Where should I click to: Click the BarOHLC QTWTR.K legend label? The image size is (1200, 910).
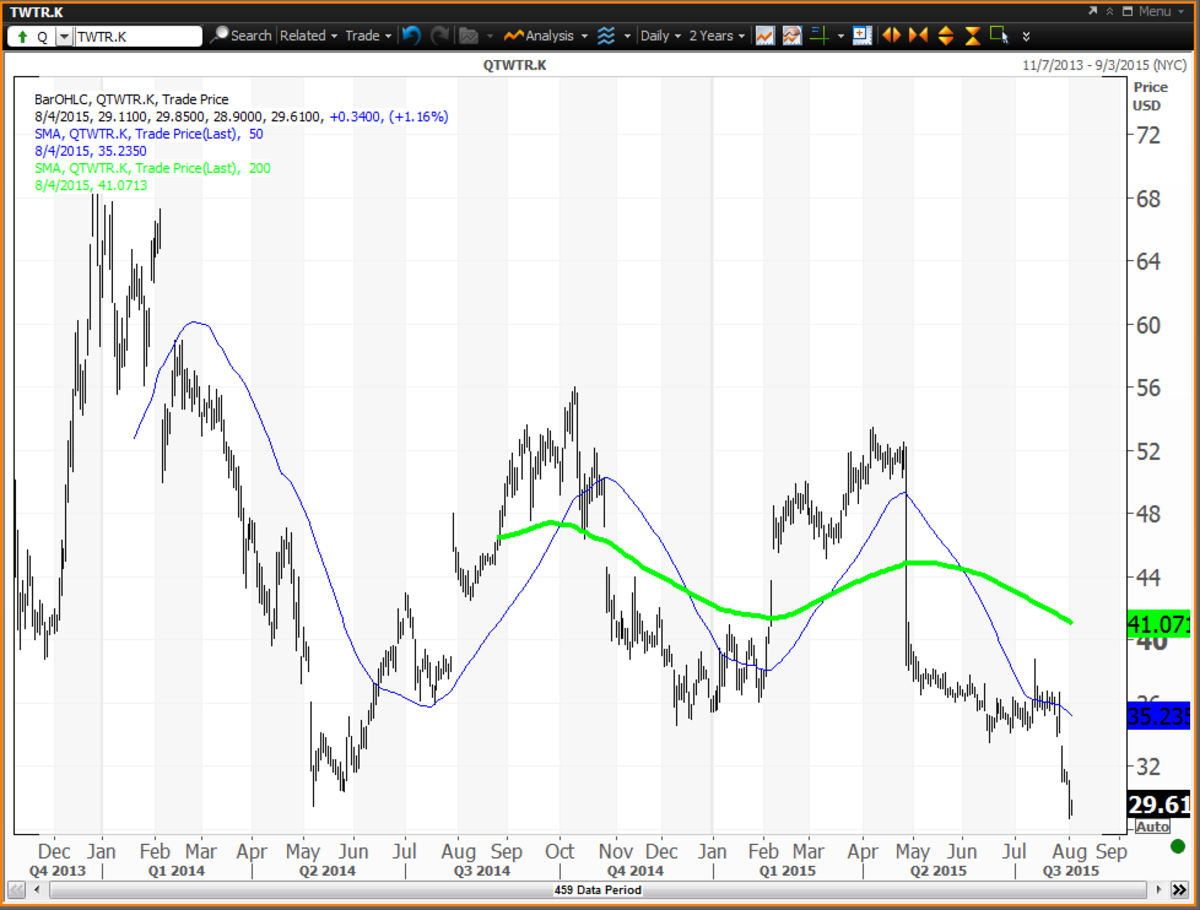point(132,99)
